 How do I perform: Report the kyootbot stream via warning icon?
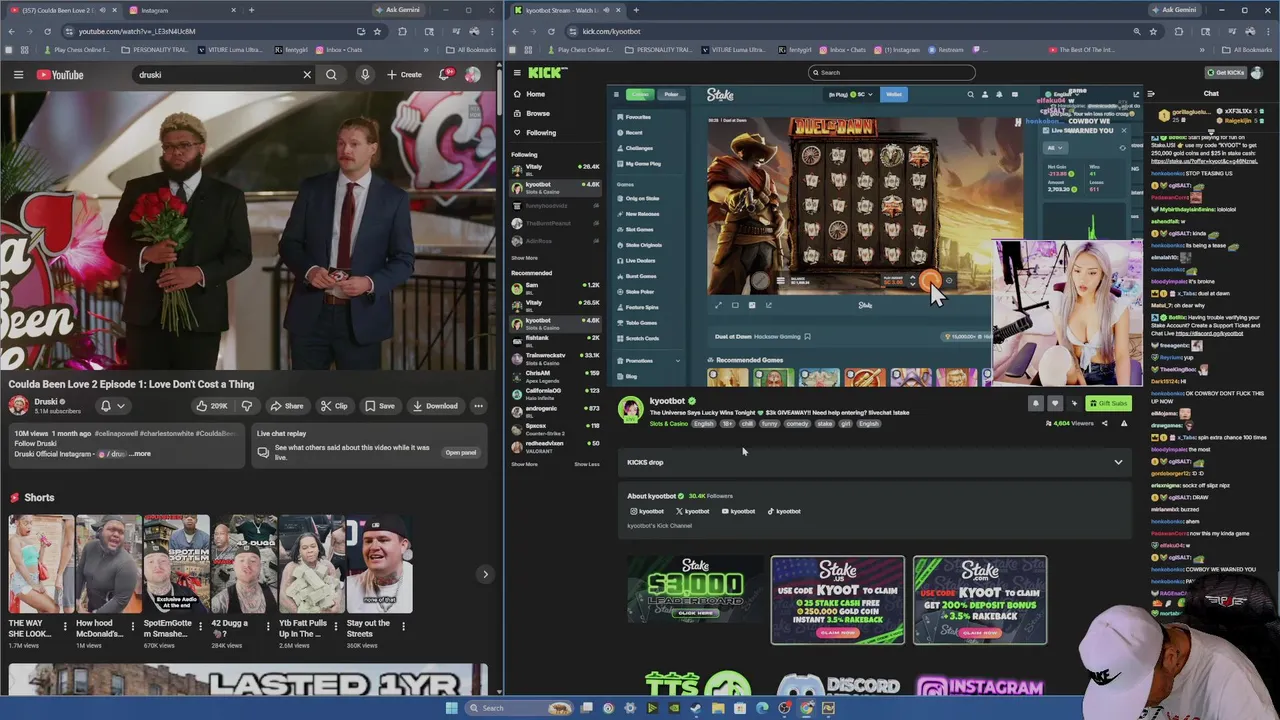point(1123,423)
